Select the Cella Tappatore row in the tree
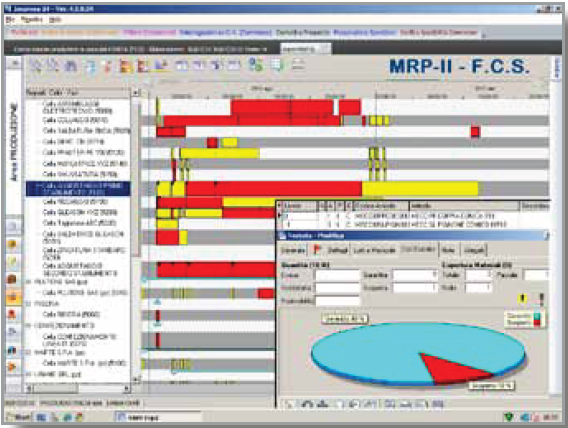The height and width of the screenshot is (428, 568). (79, 223)
